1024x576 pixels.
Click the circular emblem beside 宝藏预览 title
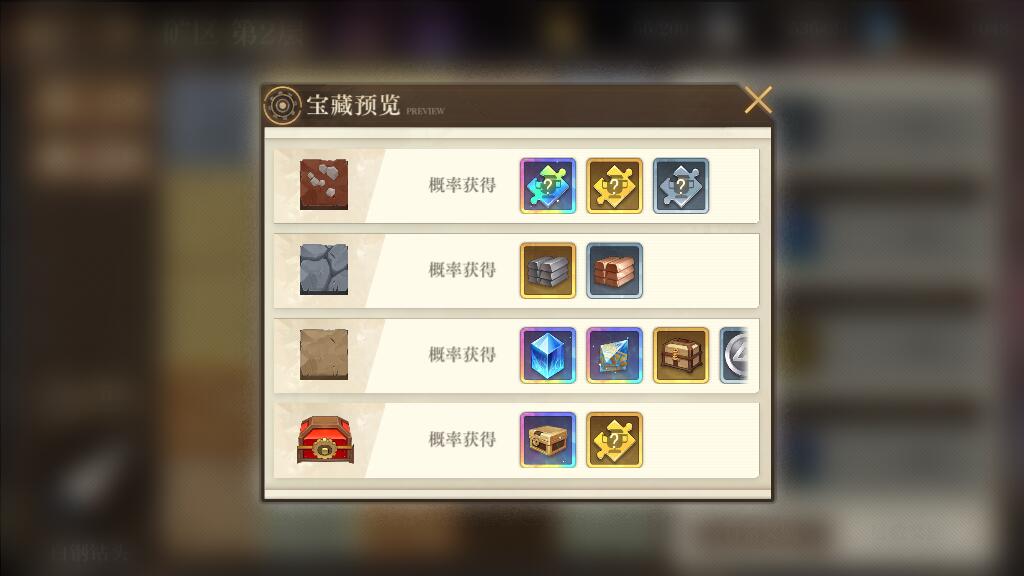pos(282,105)
